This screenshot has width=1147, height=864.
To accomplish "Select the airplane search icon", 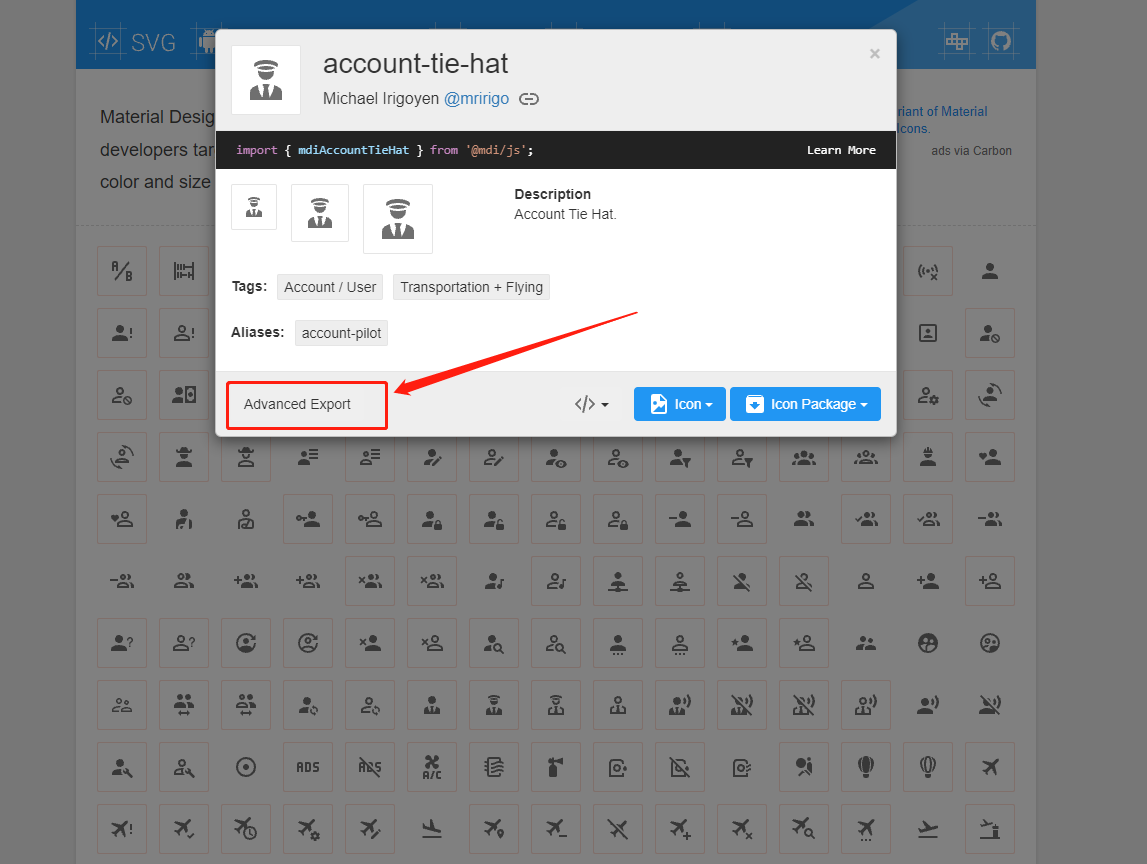I will tap(804, 829).
